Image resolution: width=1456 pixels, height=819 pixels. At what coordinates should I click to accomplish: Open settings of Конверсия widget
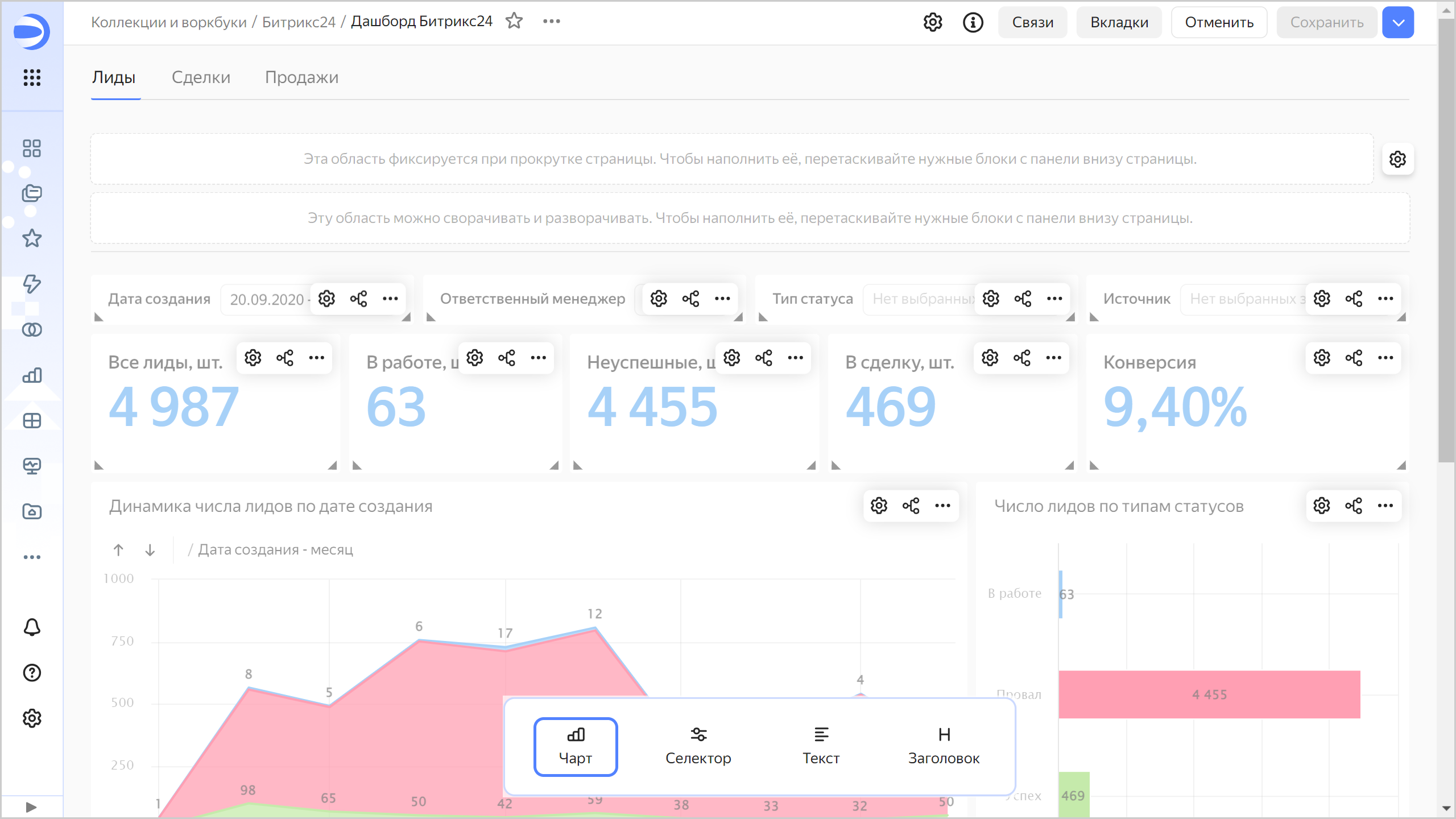[1322, 358]
